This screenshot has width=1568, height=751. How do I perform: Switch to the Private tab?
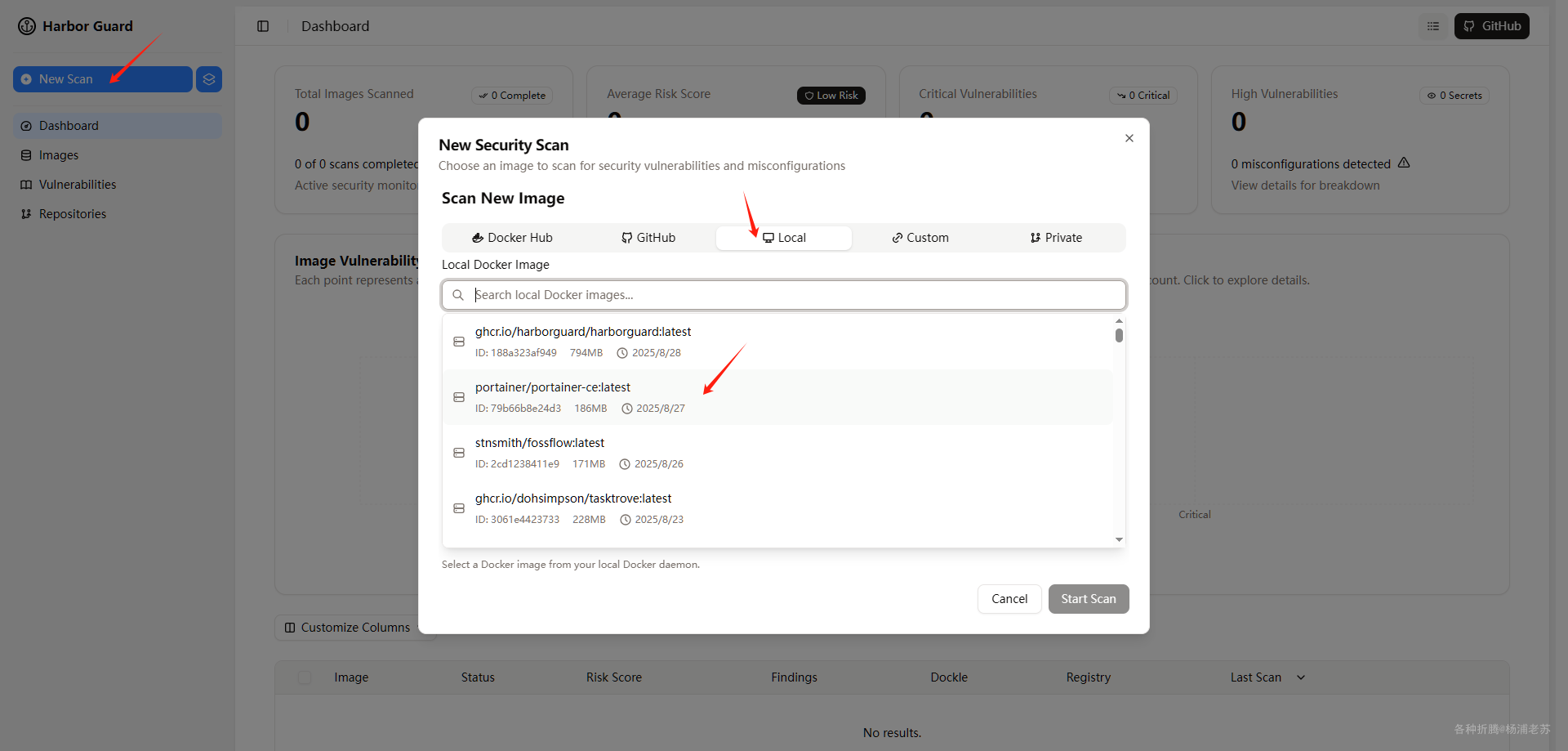click(1056, 238)
